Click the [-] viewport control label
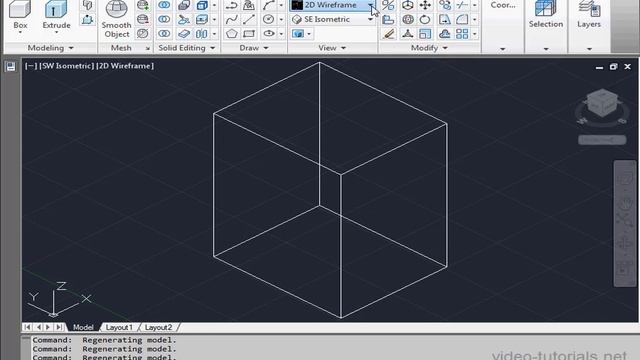Viewport: 640px width, 360px height. coord(31,66)
